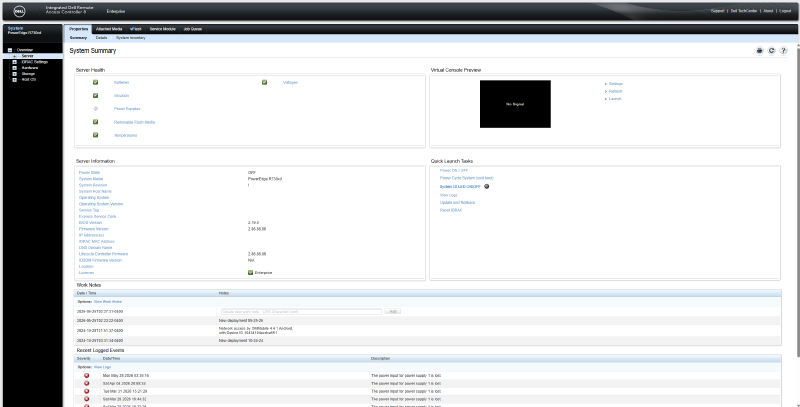
Task: Click the green status icon beside Batteries
Action: pyautogui.click(x=95, y=82)
